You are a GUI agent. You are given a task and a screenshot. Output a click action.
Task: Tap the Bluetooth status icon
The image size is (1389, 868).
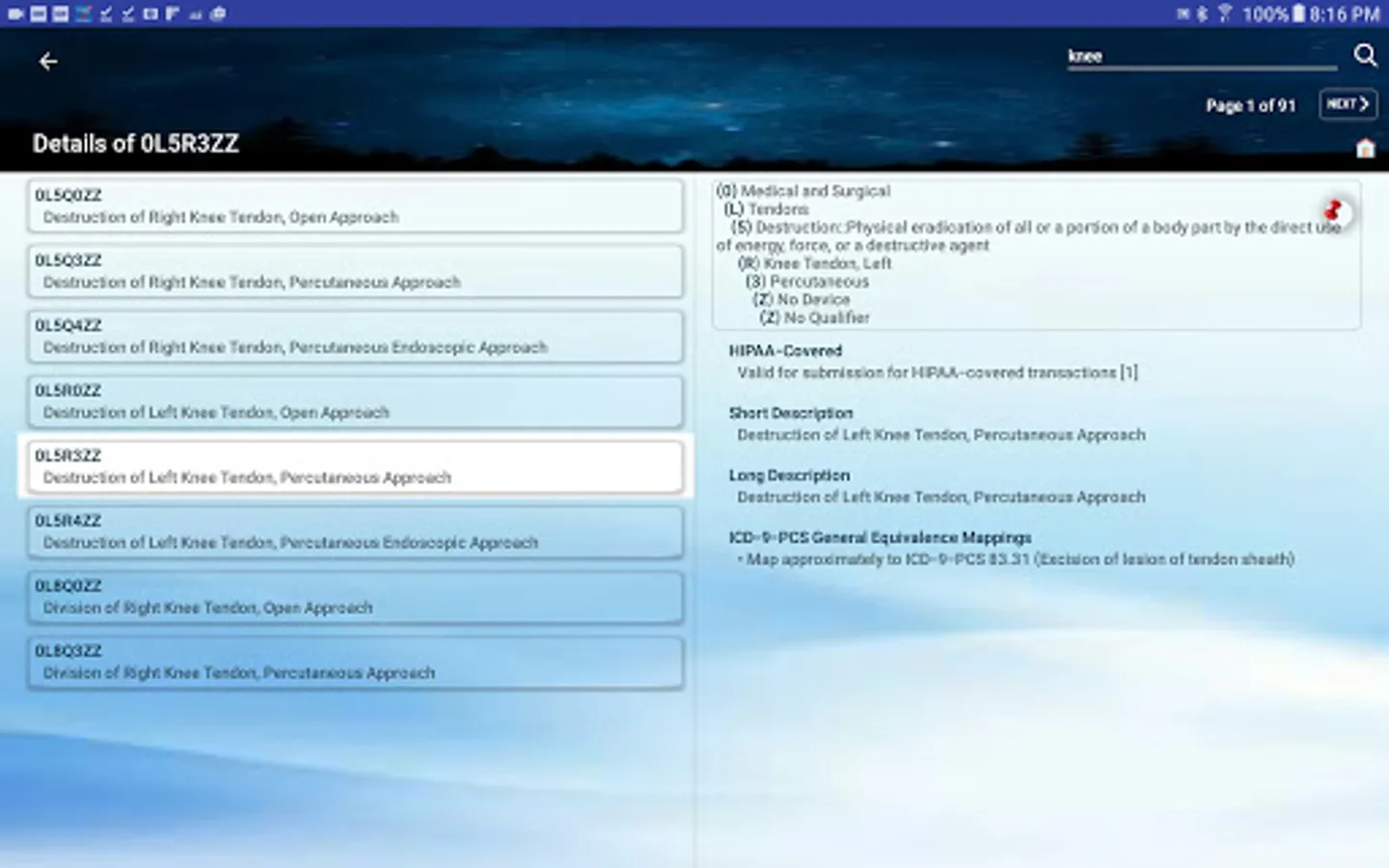click(x=1202, y=14)
